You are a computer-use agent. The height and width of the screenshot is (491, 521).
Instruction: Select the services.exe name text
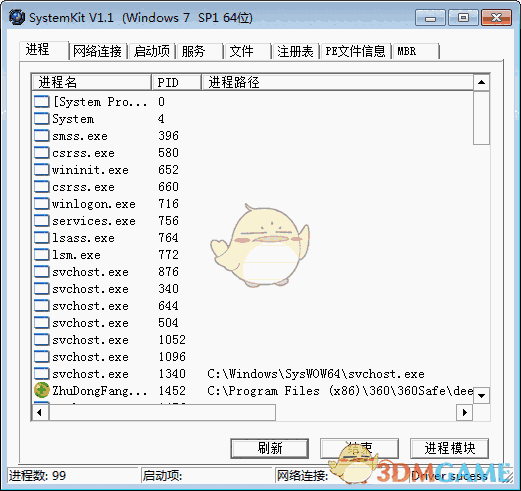[x=94, y=221]
